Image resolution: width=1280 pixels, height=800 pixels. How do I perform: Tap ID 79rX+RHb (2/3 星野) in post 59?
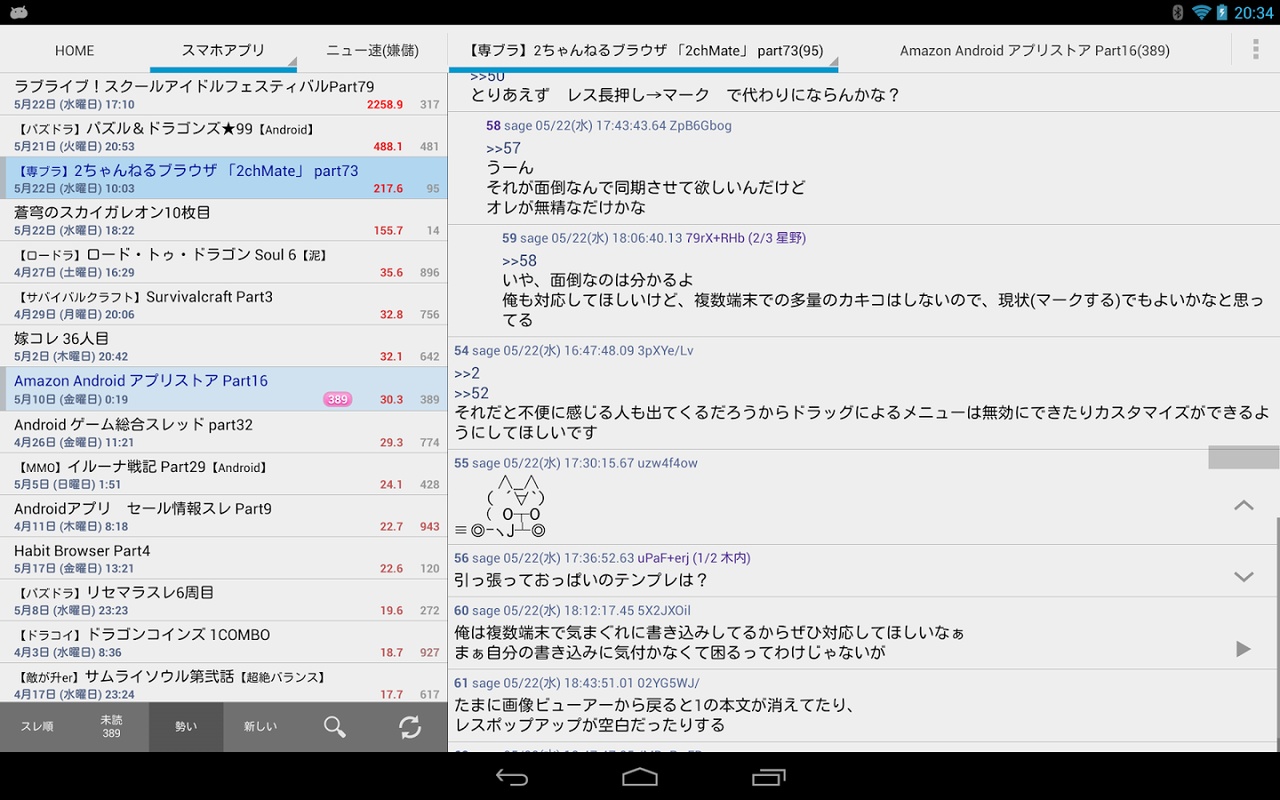pyautogui.click(x=746, y=238)
